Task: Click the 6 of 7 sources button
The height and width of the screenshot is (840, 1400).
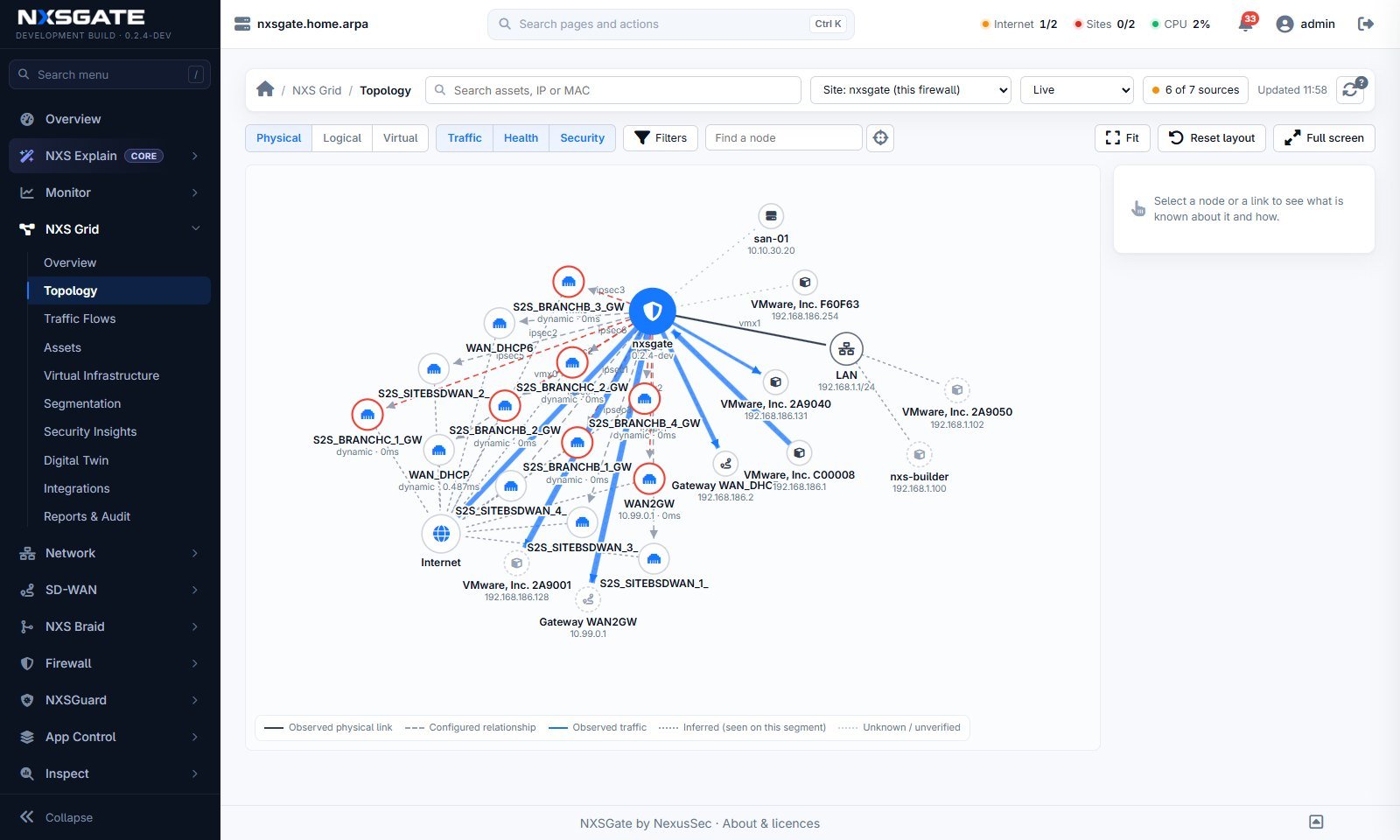Action: click(x=1195, y=90)
